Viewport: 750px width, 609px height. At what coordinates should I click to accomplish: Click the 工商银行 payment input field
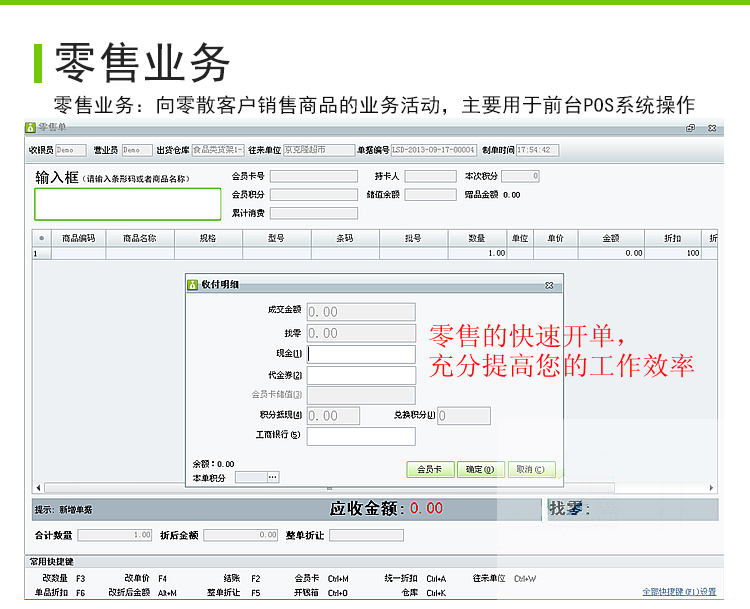360,436
